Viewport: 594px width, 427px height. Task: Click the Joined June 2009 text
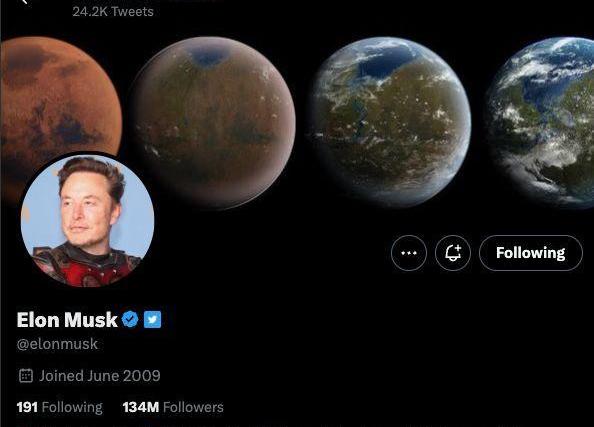pos(100,375)
